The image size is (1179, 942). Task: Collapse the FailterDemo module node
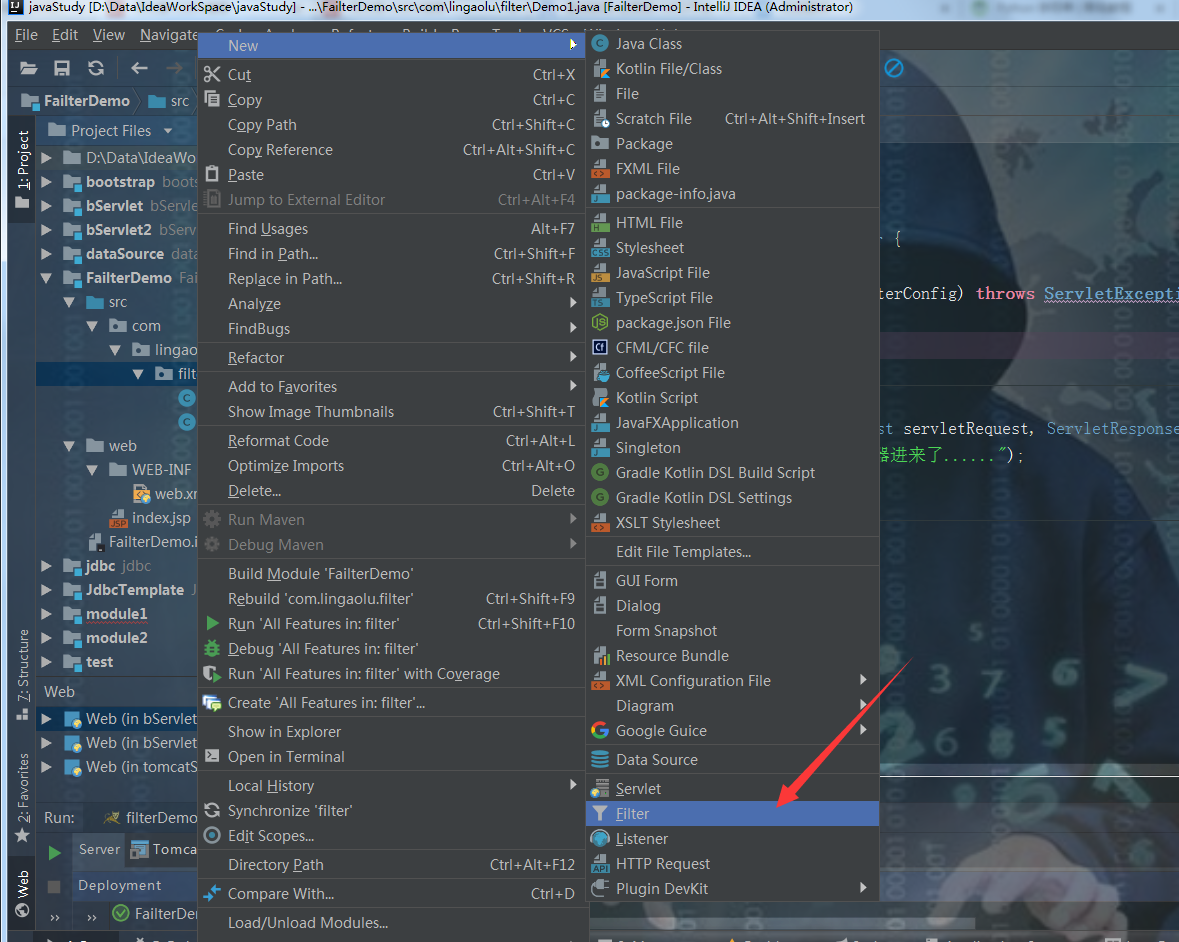[x=47, y=278]
